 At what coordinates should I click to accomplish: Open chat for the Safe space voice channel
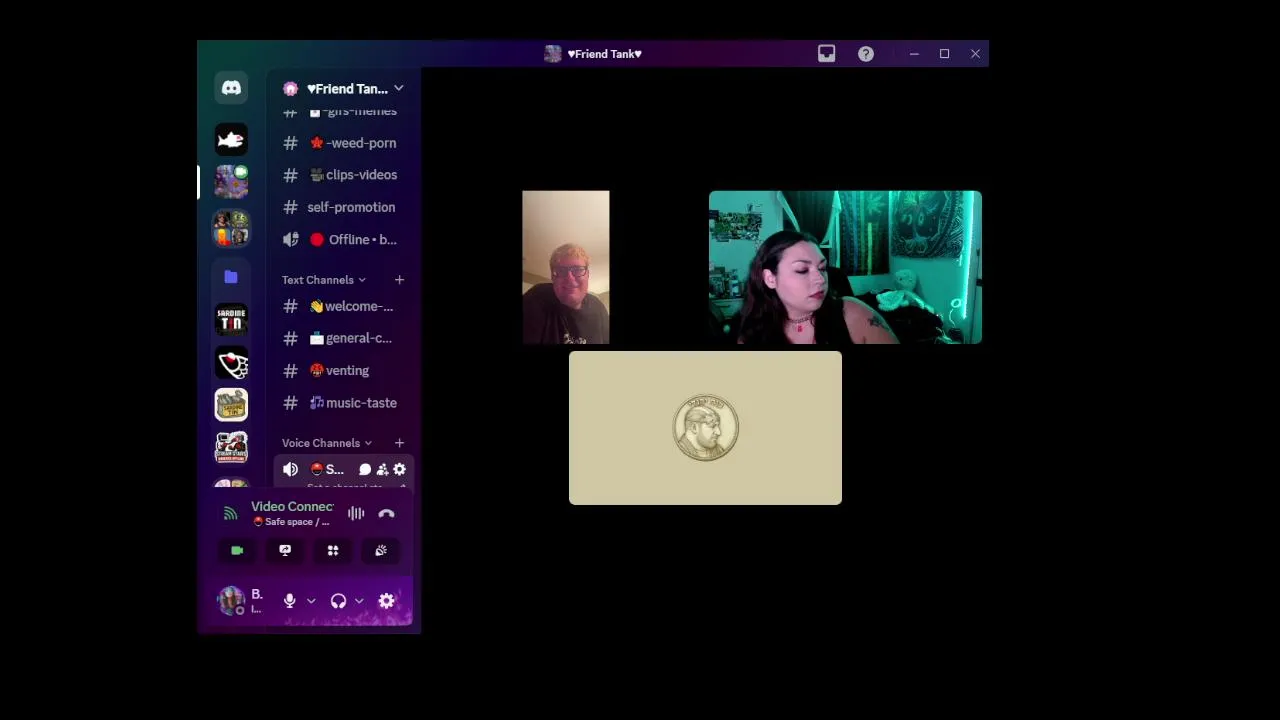tap(365, 469)
